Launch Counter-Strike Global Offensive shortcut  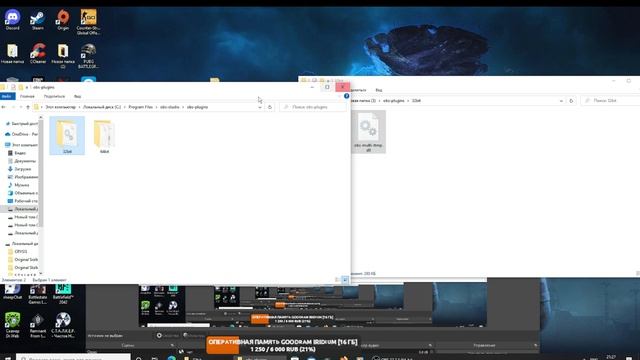pyautogui.click(x=88, y=21)
